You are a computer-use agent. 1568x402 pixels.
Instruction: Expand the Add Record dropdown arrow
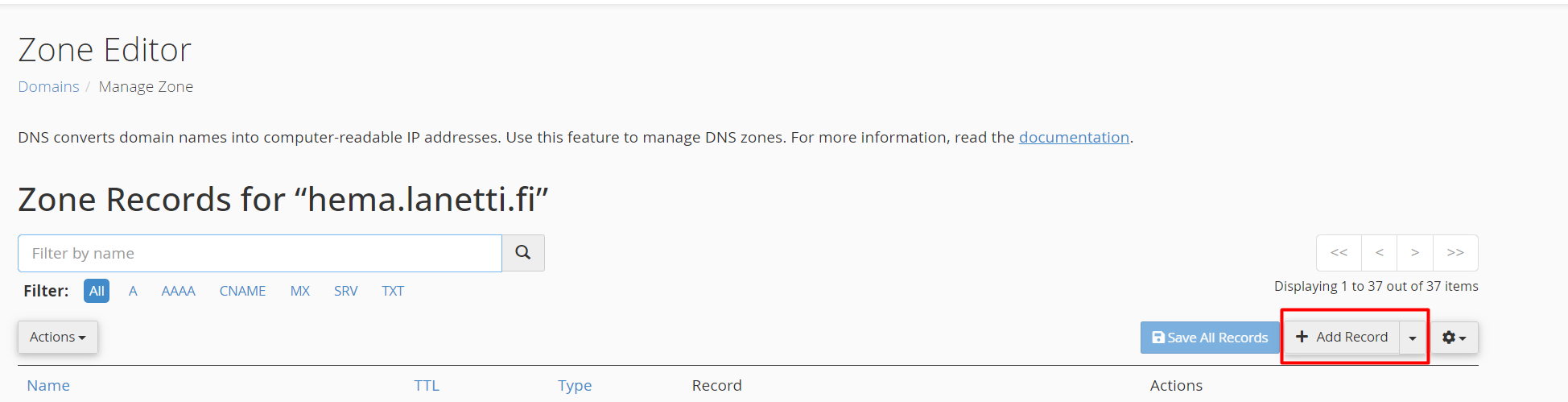1413,338
